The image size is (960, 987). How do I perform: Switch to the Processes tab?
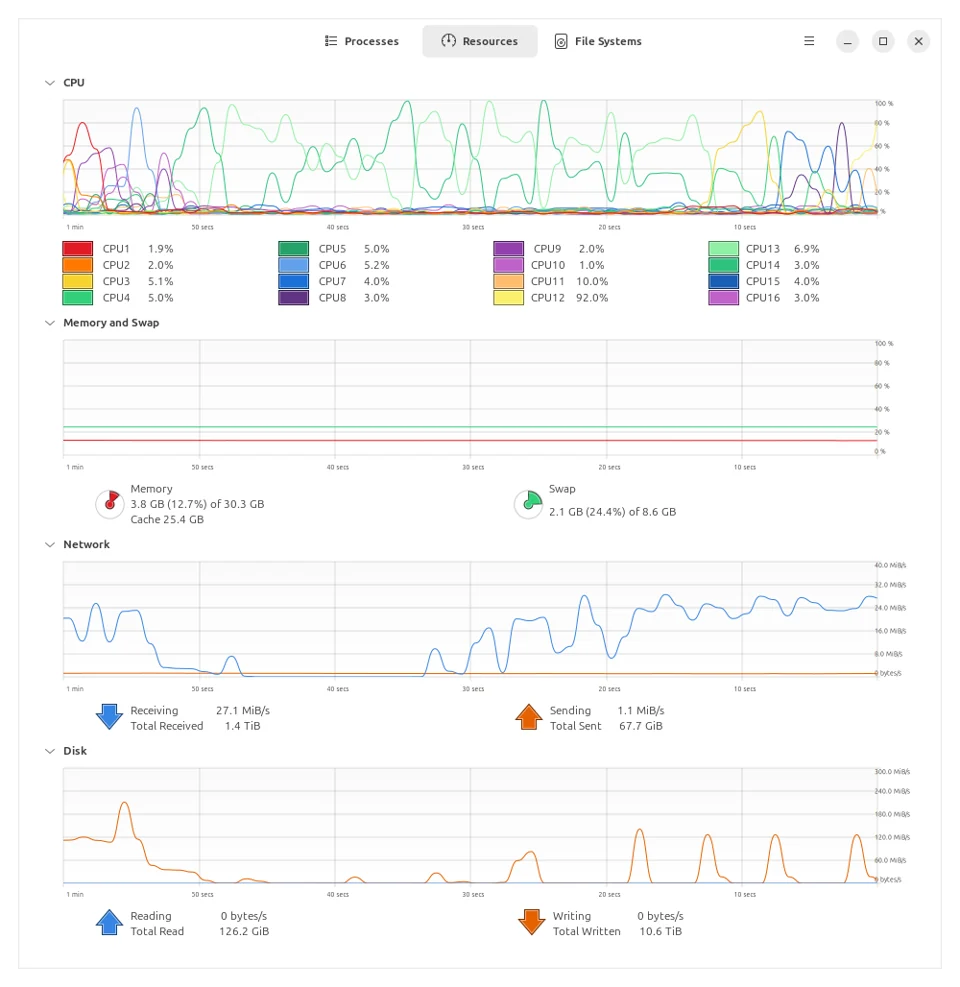click(x=361, y=42)
